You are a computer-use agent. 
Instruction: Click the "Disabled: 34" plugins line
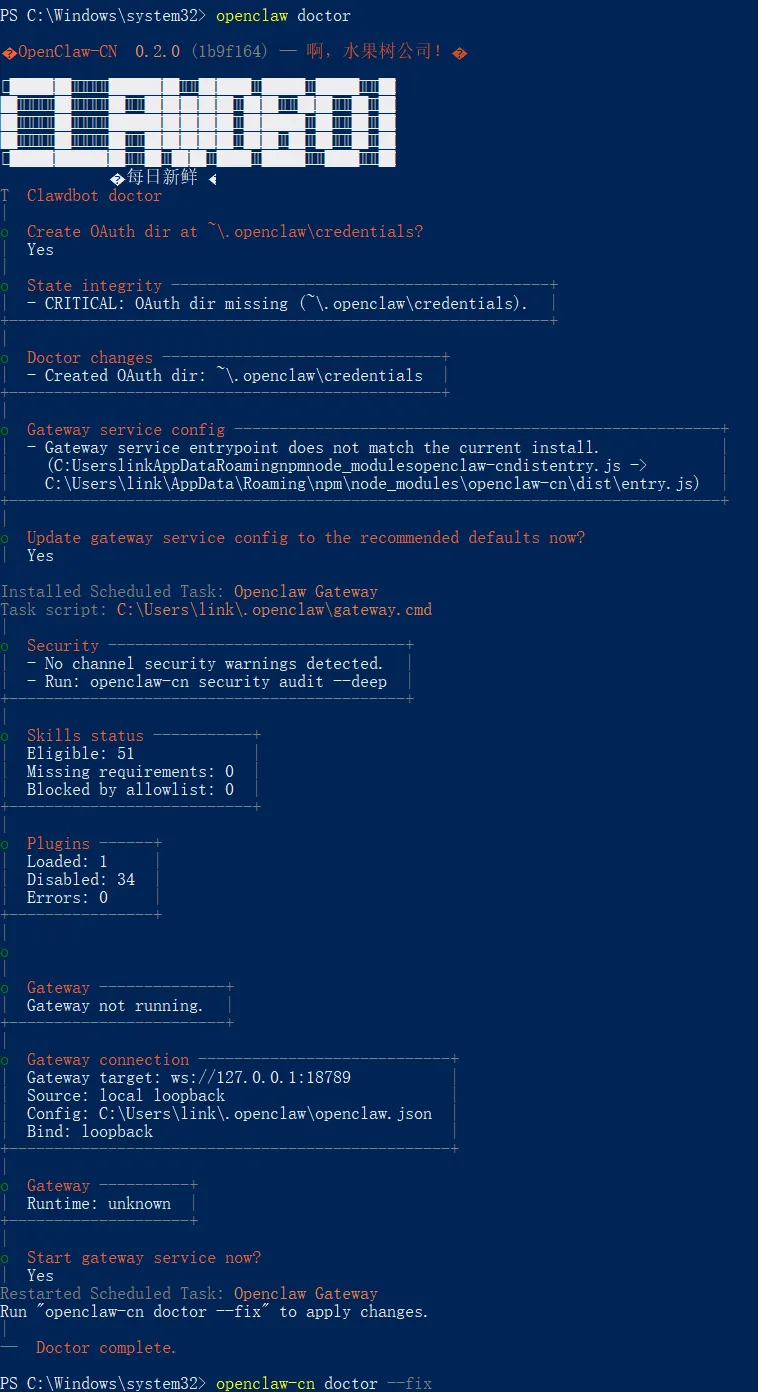(80, 880)
